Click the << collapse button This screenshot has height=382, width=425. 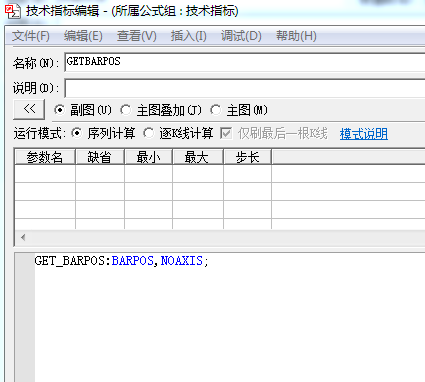tap(29, 109)
